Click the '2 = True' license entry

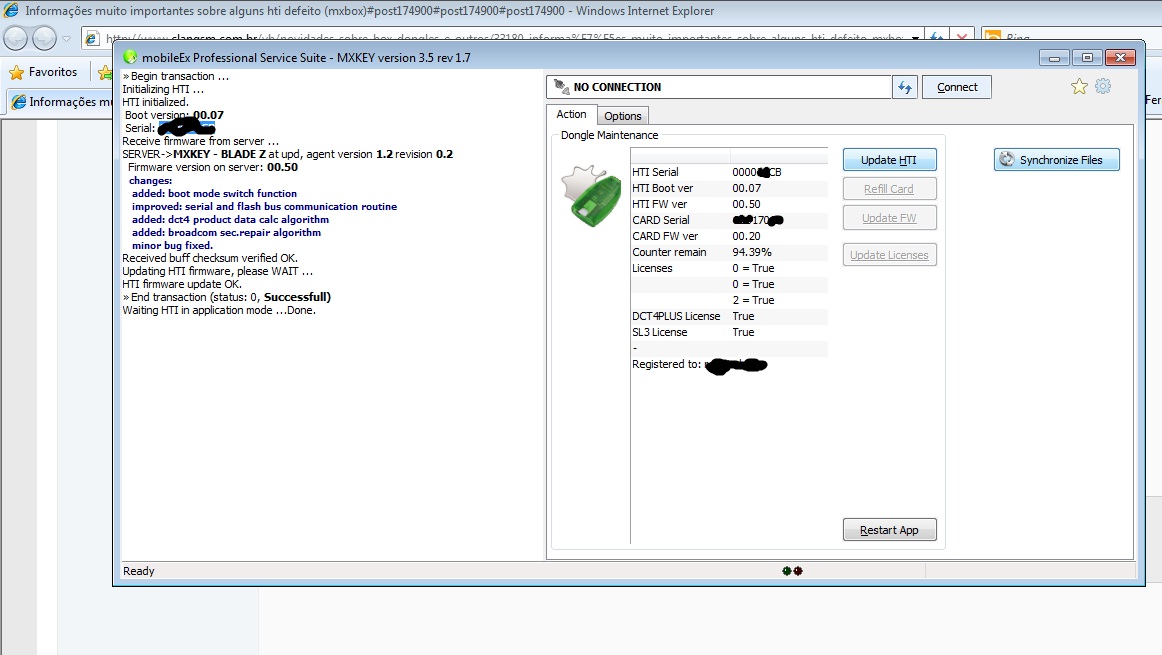click(x=753, y=300)
